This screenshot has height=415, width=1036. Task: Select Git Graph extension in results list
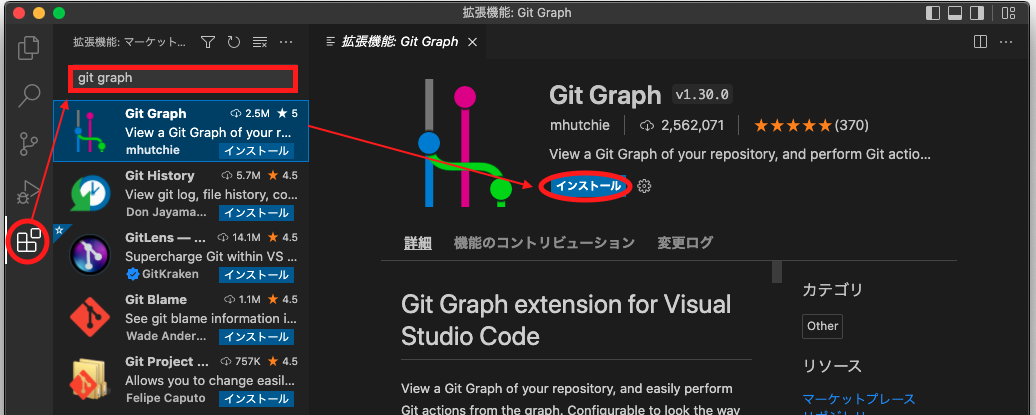click(x=181, y=131)
